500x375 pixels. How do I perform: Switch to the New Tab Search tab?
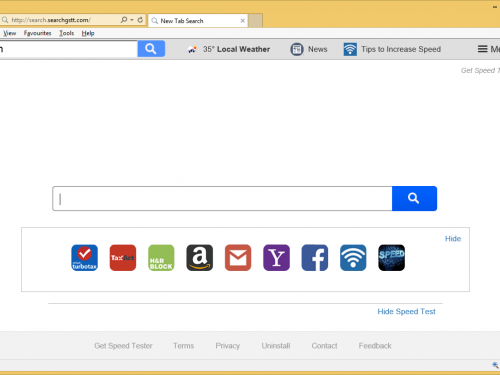(197, 21)
